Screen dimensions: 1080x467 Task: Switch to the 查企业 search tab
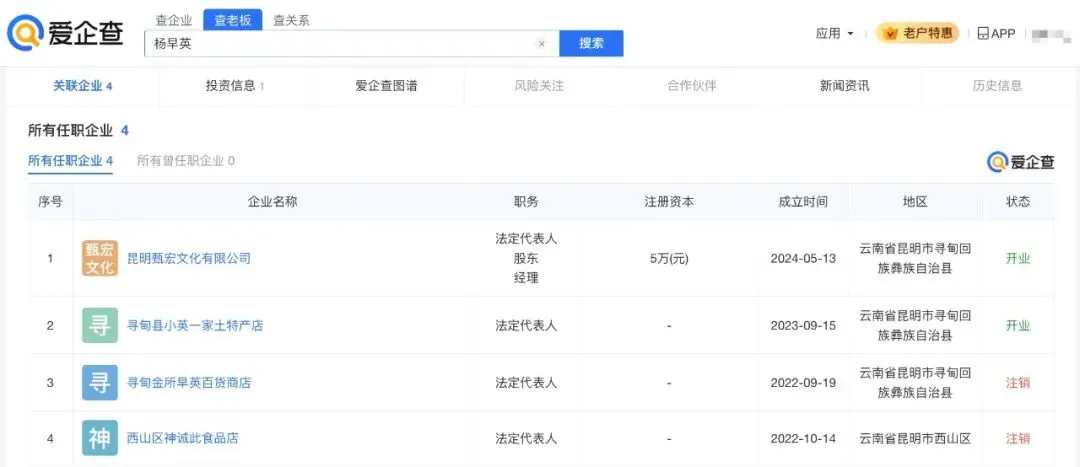coord(174,20)
